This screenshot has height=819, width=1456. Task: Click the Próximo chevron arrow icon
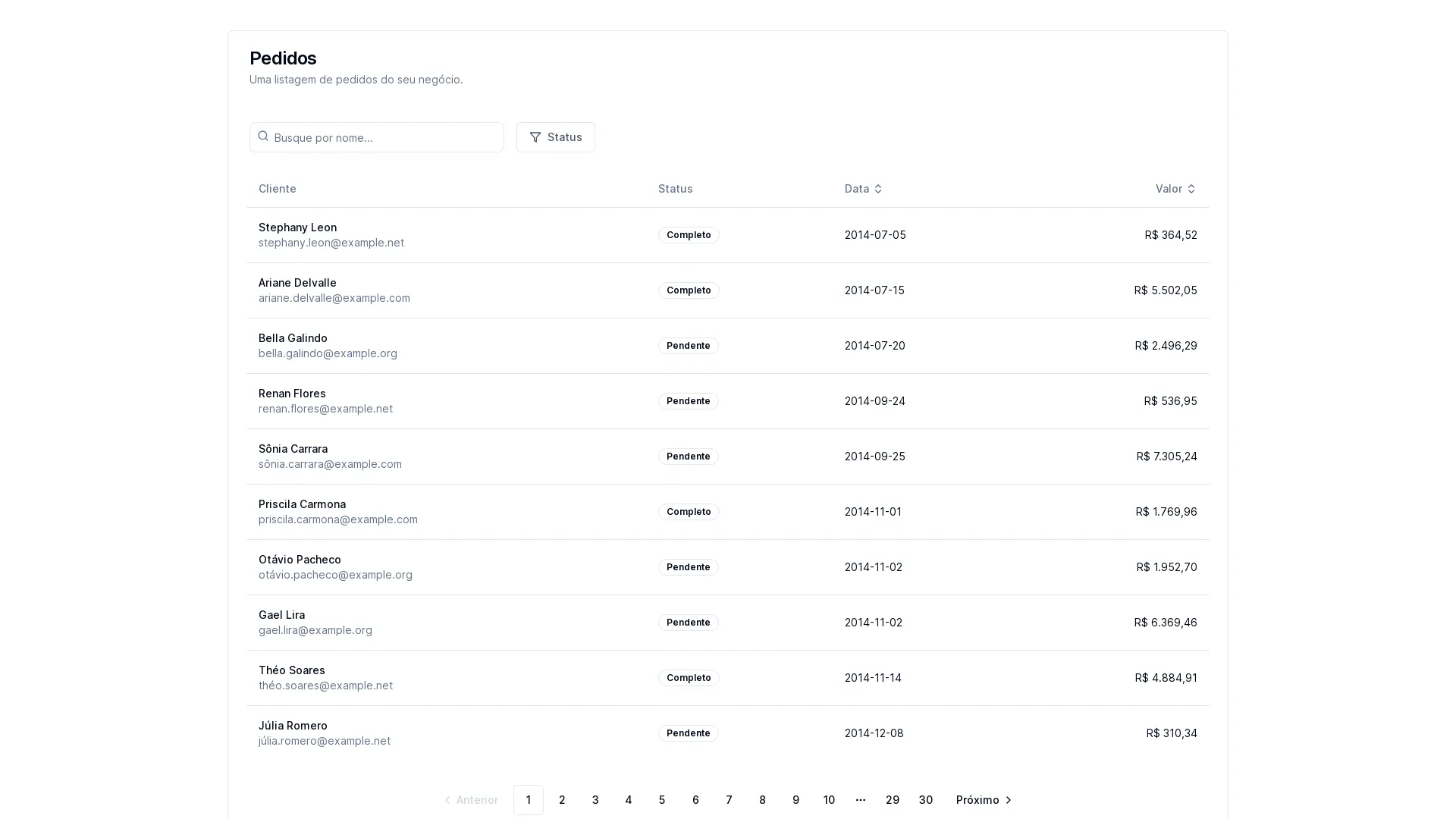coord(1009,800)
